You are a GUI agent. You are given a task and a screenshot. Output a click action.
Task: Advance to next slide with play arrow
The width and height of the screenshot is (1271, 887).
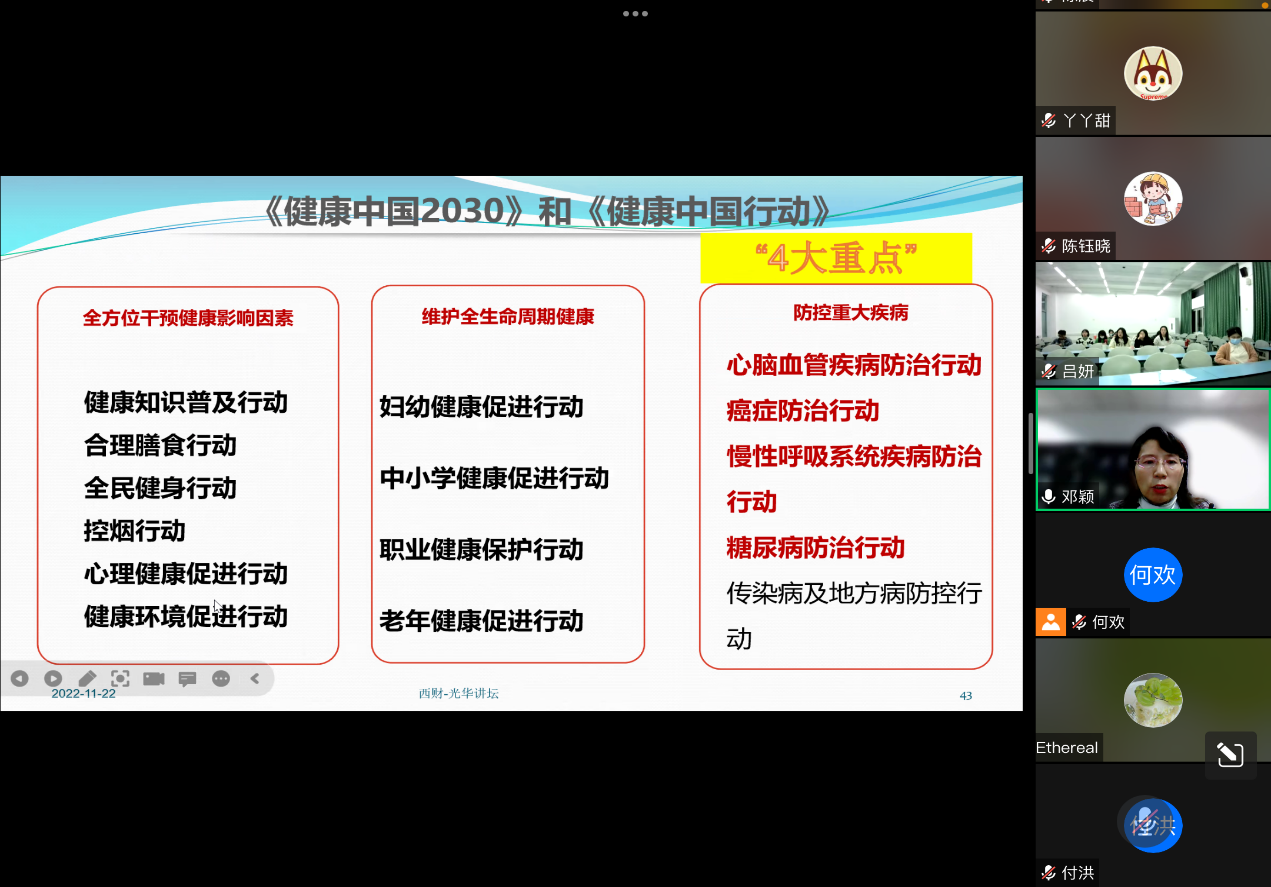click(53, 679)
